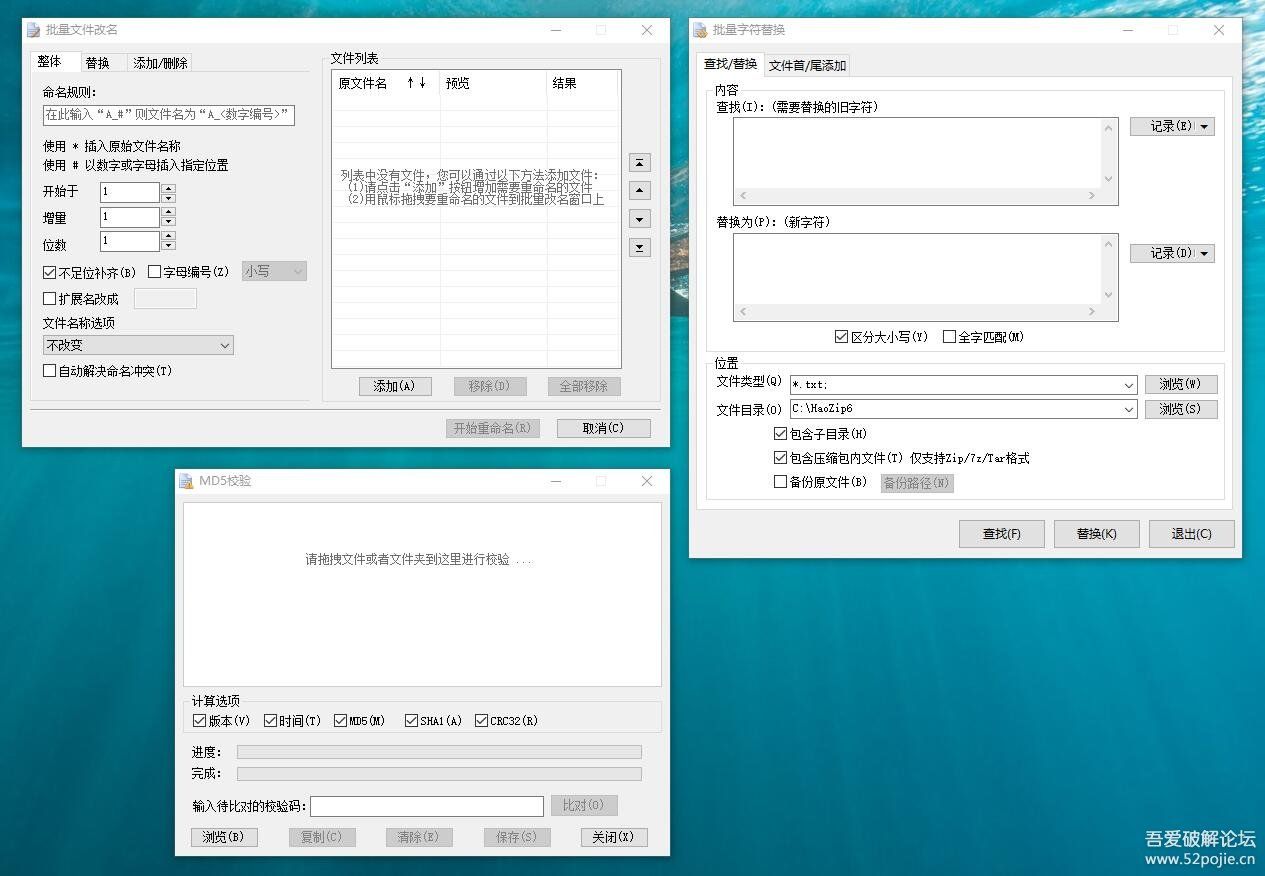Click the sort arrows in 原文件名 column header

[416, 83]
